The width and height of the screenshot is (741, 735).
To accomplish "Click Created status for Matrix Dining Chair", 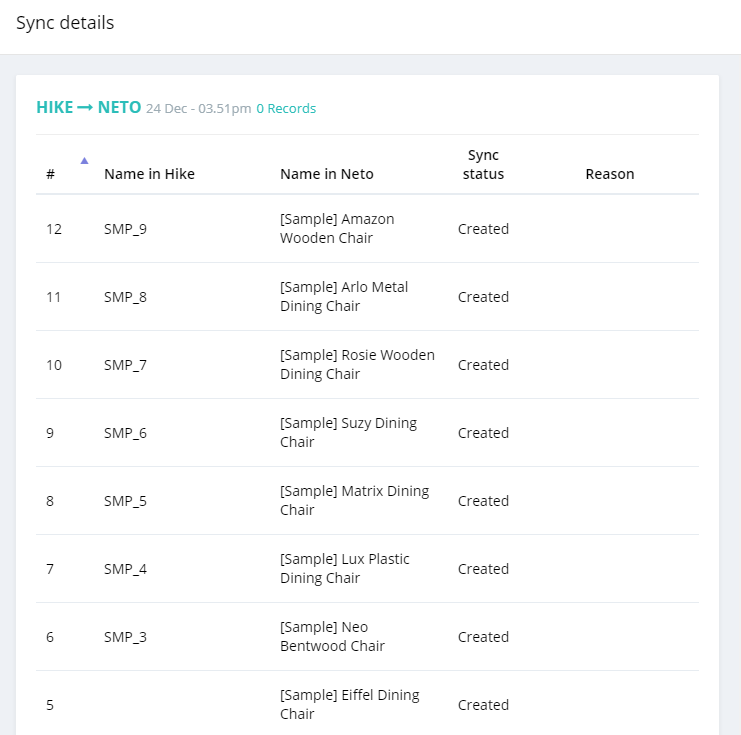I will tap(483, 501).
